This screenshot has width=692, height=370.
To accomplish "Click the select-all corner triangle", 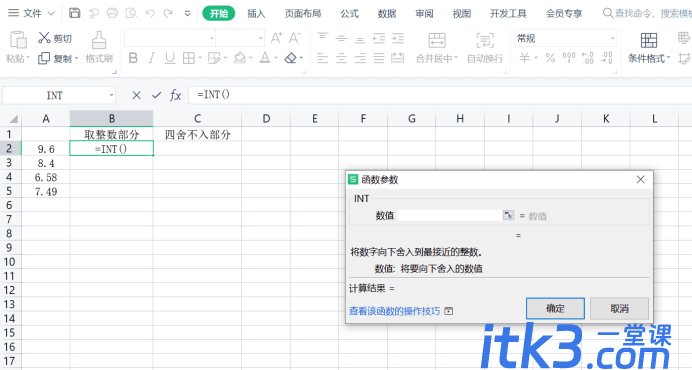I will coord(14,119).
